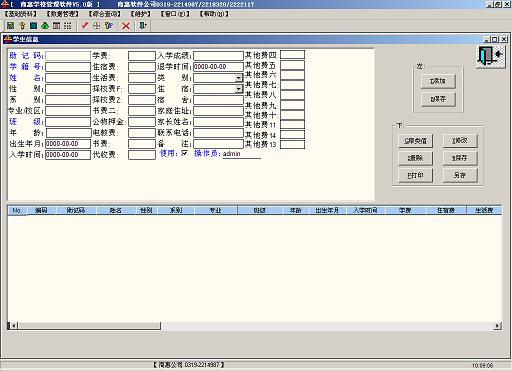This screenshot has height=371, width=512.
Task: Click the yellow-blue funnel toolbar icon
Action: [109, 26]
